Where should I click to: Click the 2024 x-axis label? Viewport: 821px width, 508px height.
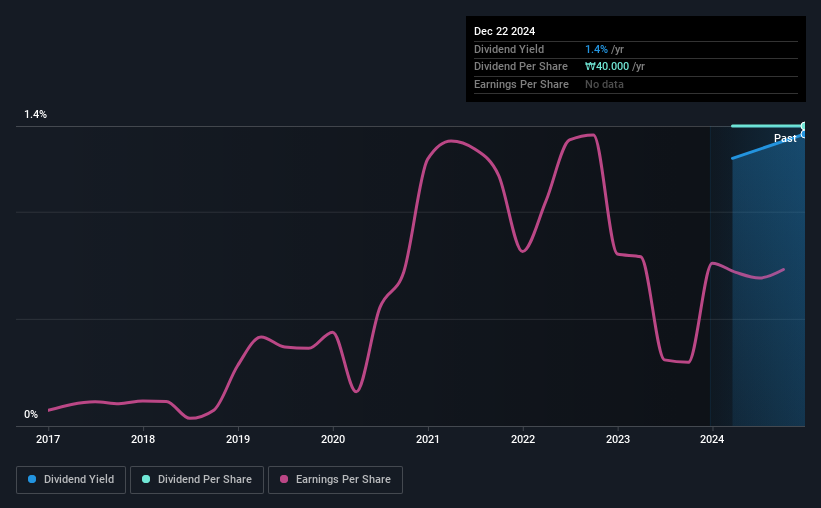[x=712, y=439]
